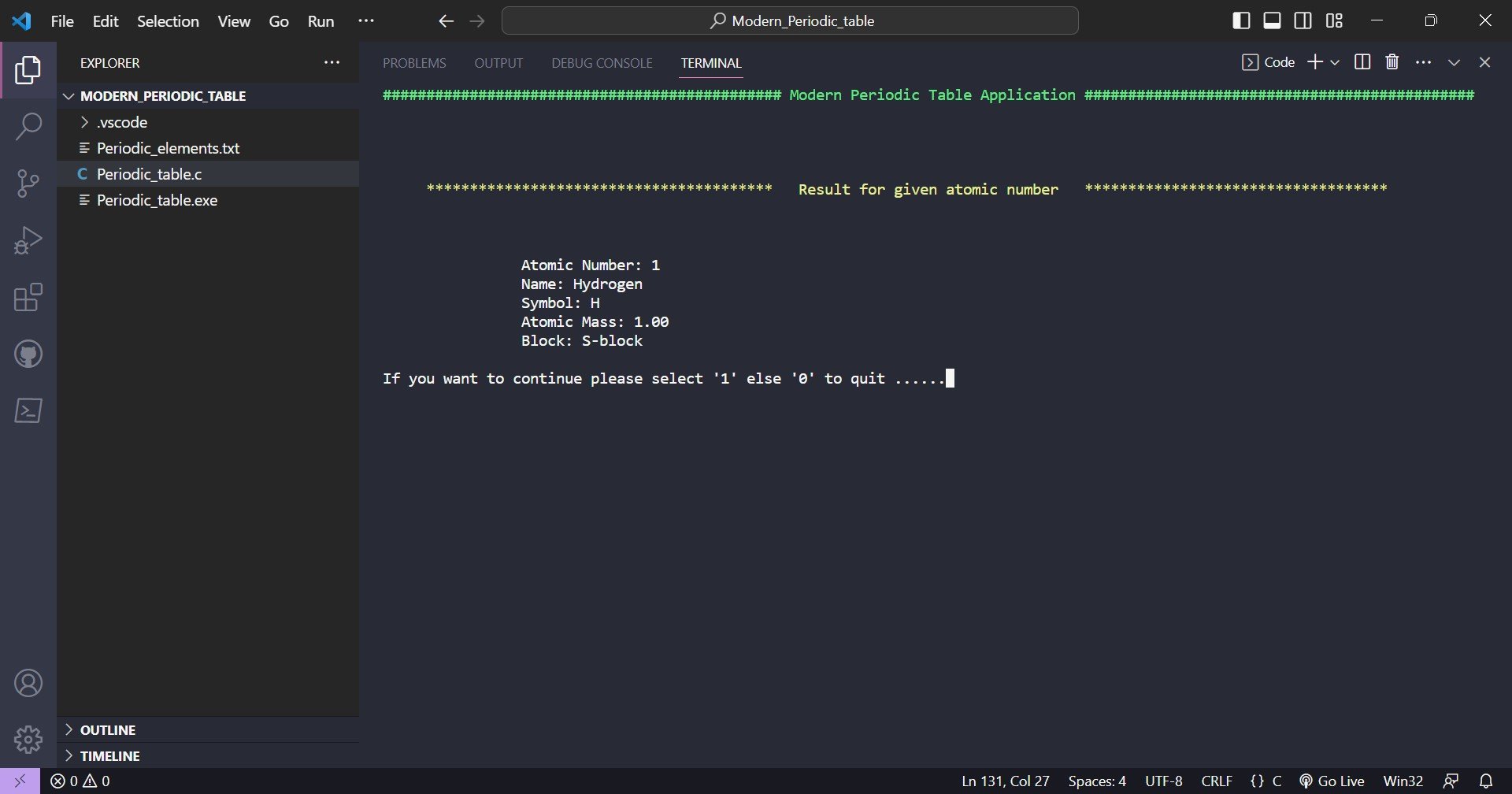1512x794 pixels.
Task: Open the Extensions view
Action: click(28, 297)
